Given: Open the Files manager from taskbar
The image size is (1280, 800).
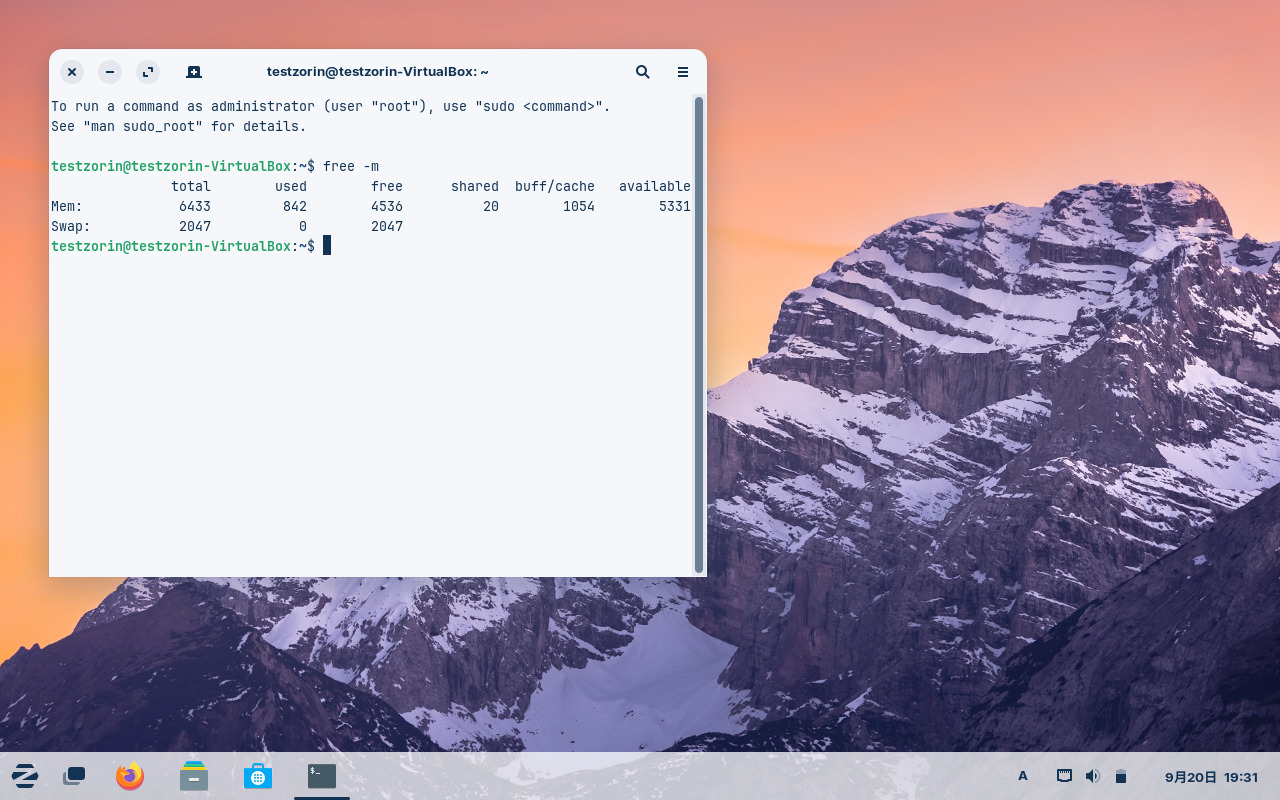Looking at the screenshot, I should point(194,776).
